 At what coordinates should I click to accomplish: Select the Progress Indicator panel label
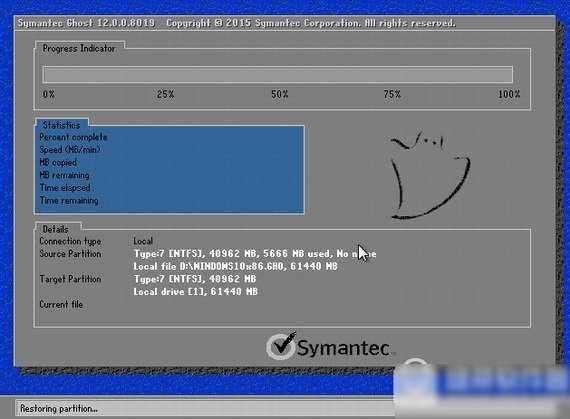[79, 48]
